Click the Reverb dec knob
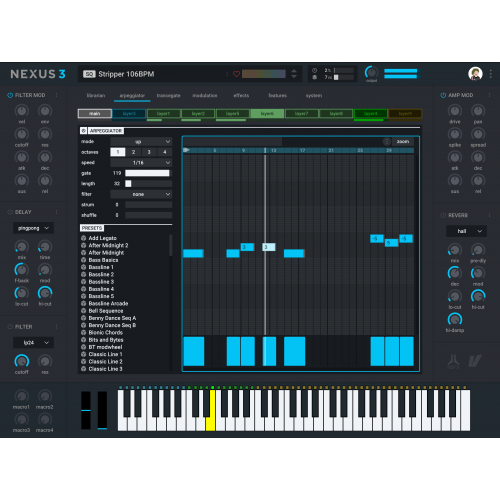The width and height of the screenshot is (500, 500). pyautogui.click(x=455, y=273)
